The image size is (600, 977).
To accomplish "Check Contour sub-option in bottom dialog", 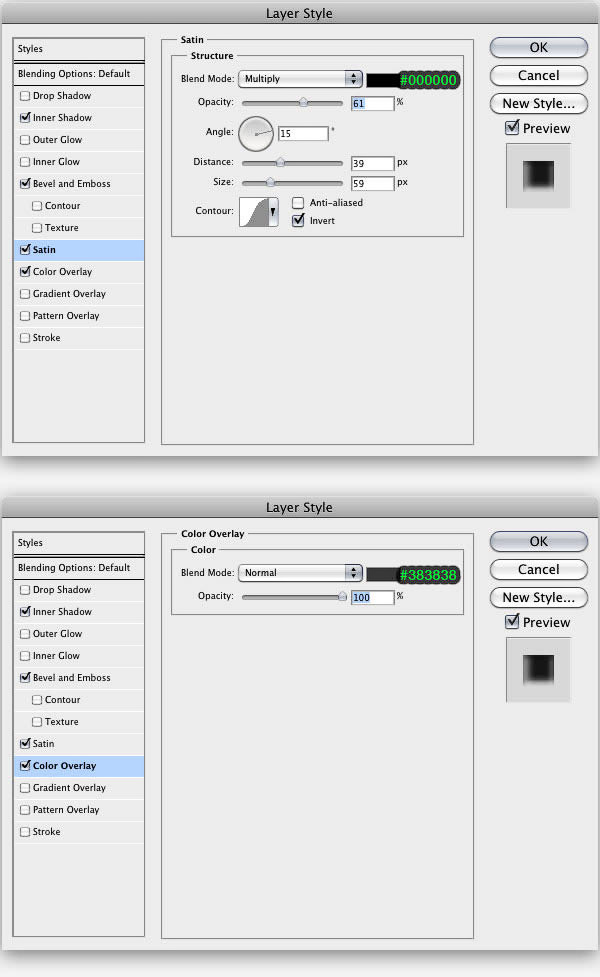I will [x=37, y=700].
